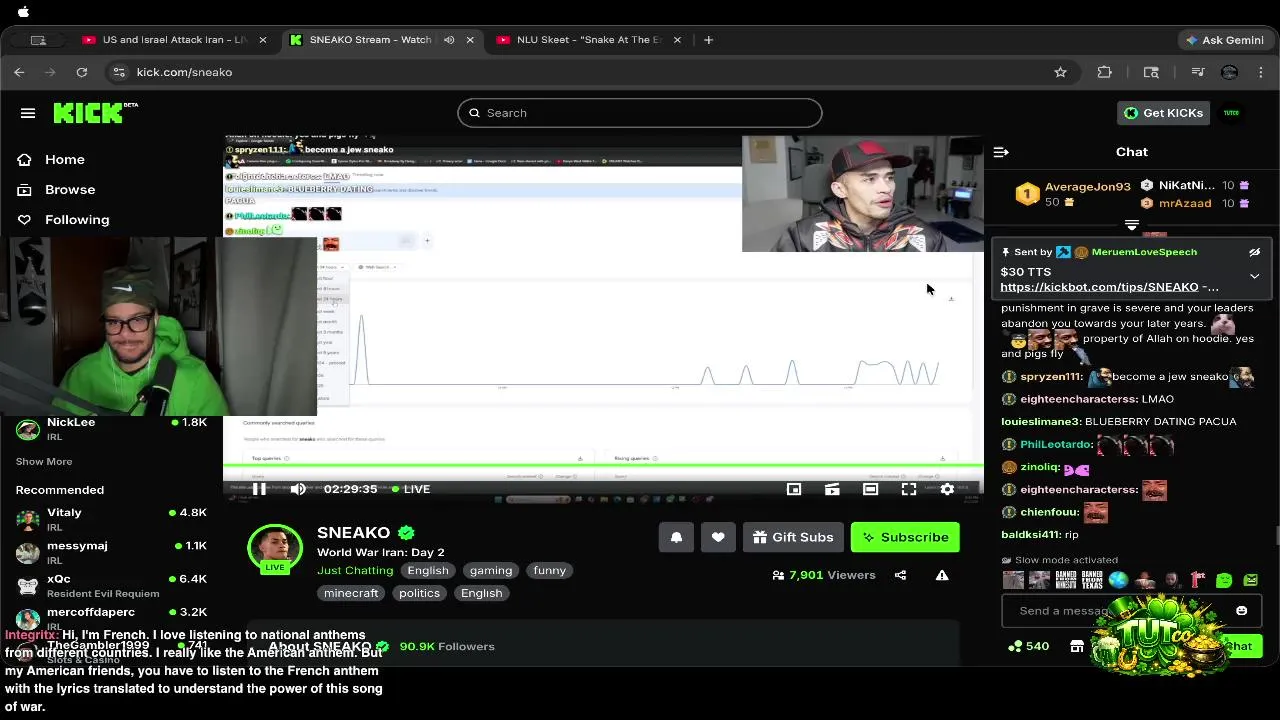Bookmark this page with the star
The height and width of the screenshot is (720, 1280).
(1060, 72)
